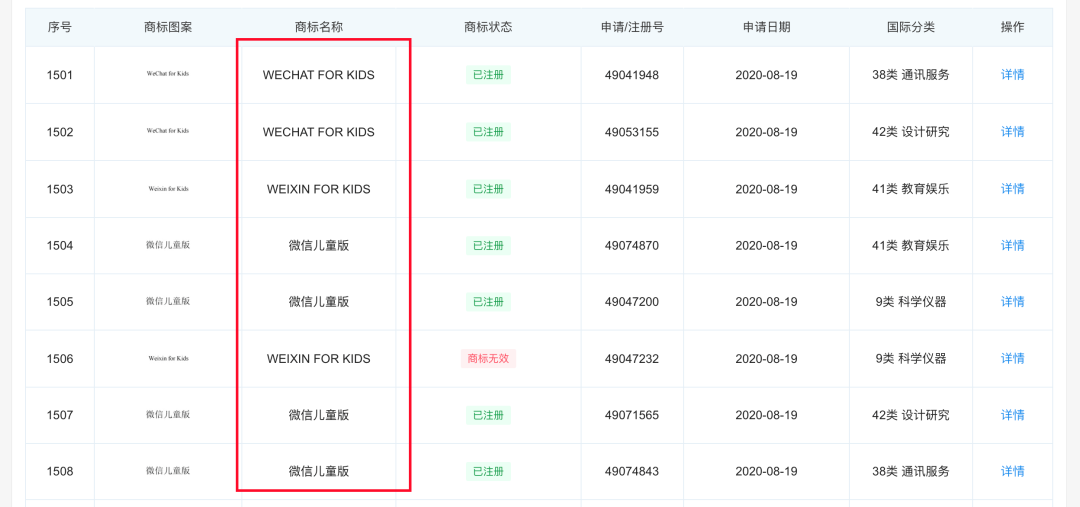Image resolution: width=1080 pixels, height=507 pixels.
Task: Click the 操作 column header
Action: click(1012, 28)
